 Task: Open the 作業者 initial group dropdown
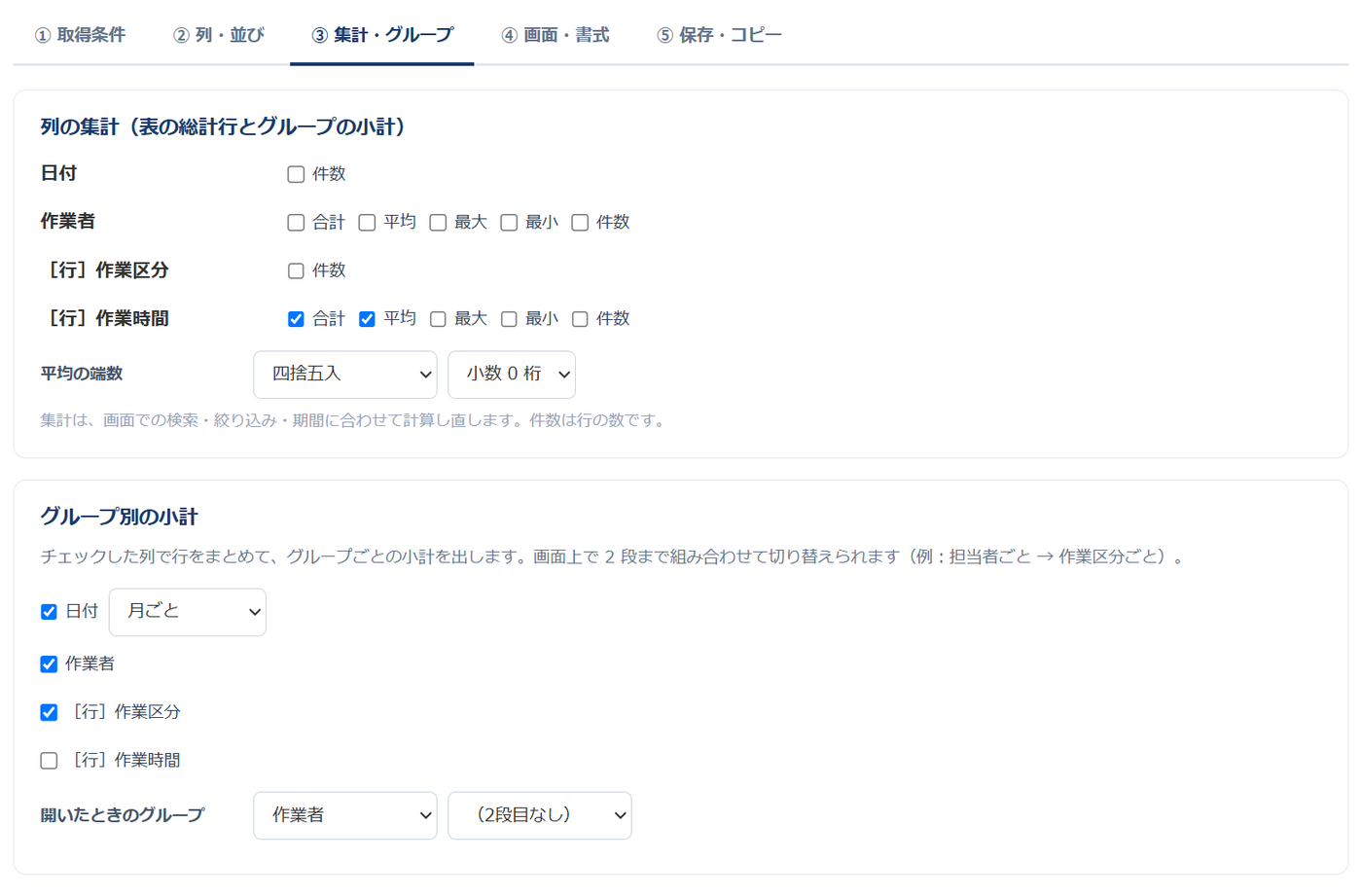(x=345, y=815)
